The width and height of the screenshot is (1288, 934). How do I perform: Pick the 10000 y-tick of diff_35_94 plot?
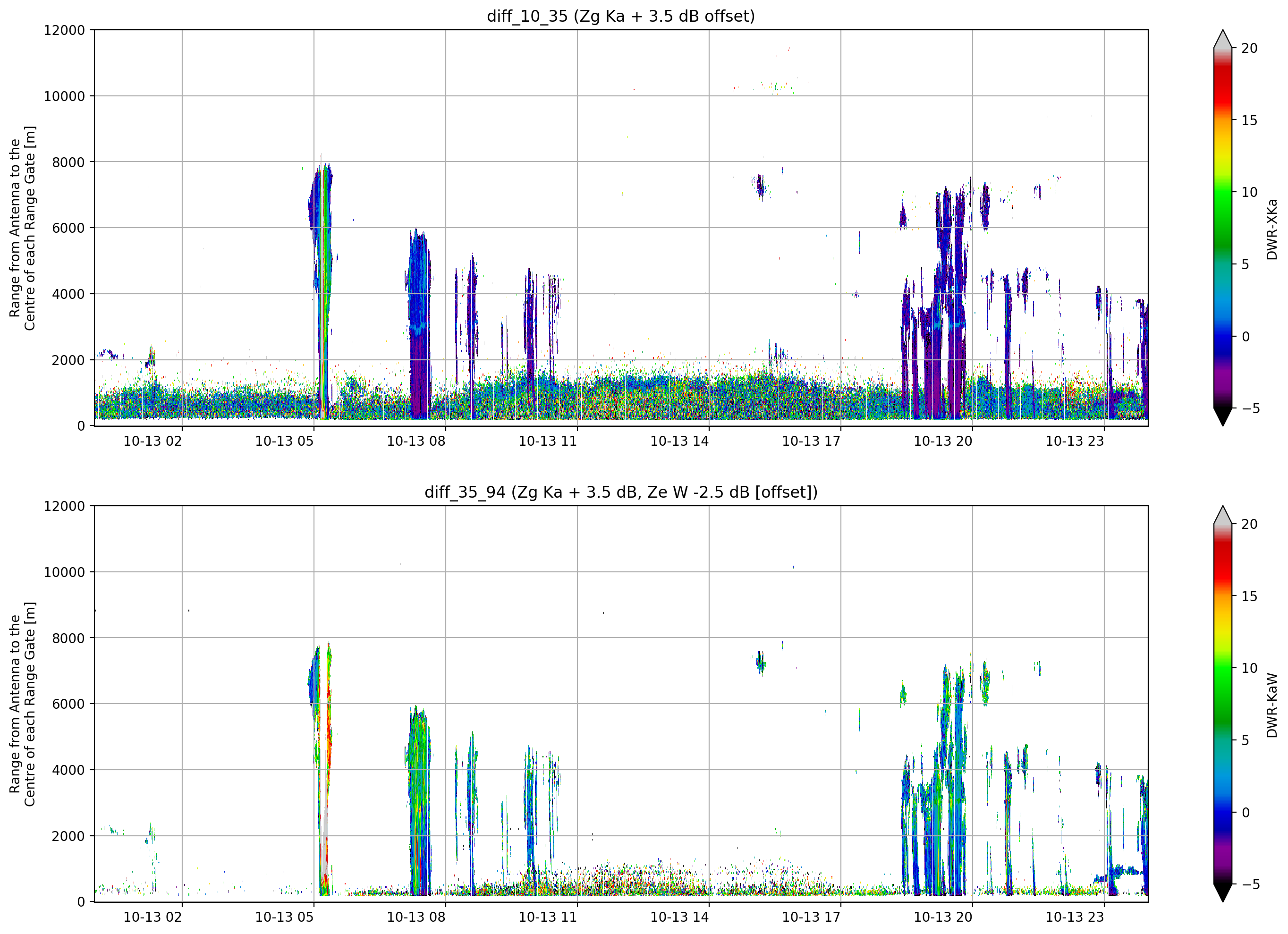click(x=64, y=572)
